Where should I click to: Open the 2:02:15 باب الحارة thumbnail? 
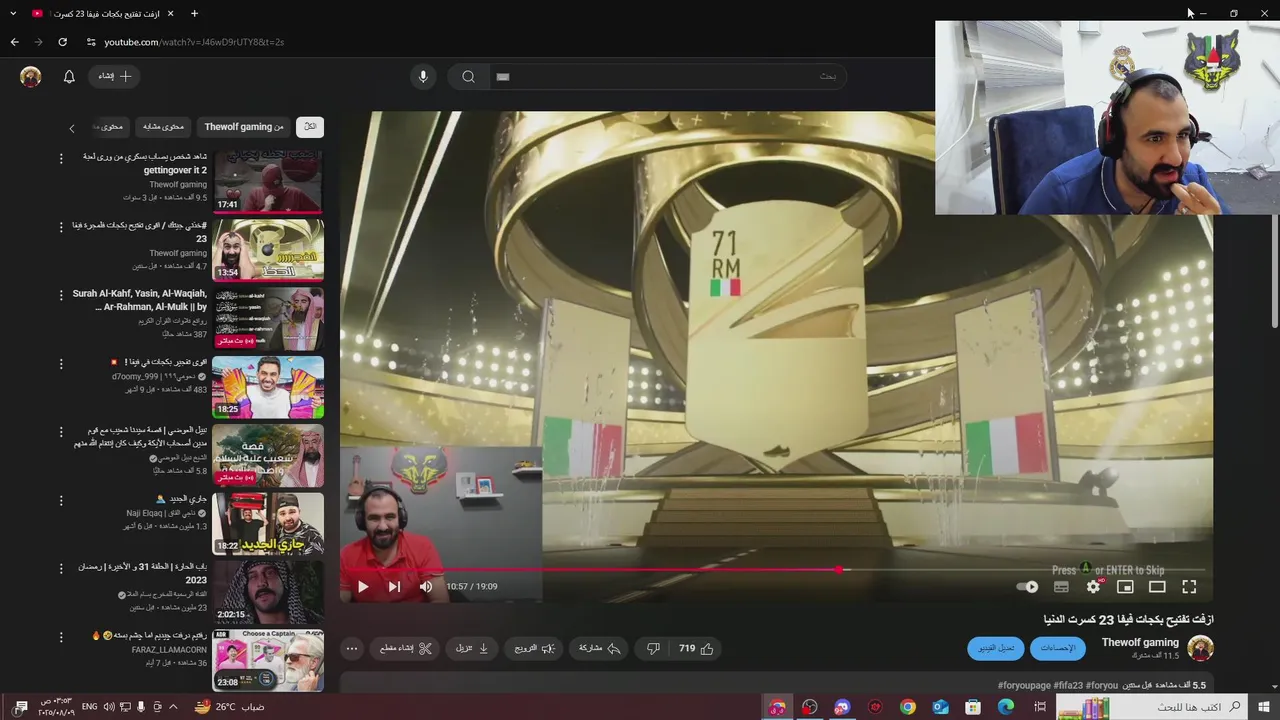[x=268, y=591]
